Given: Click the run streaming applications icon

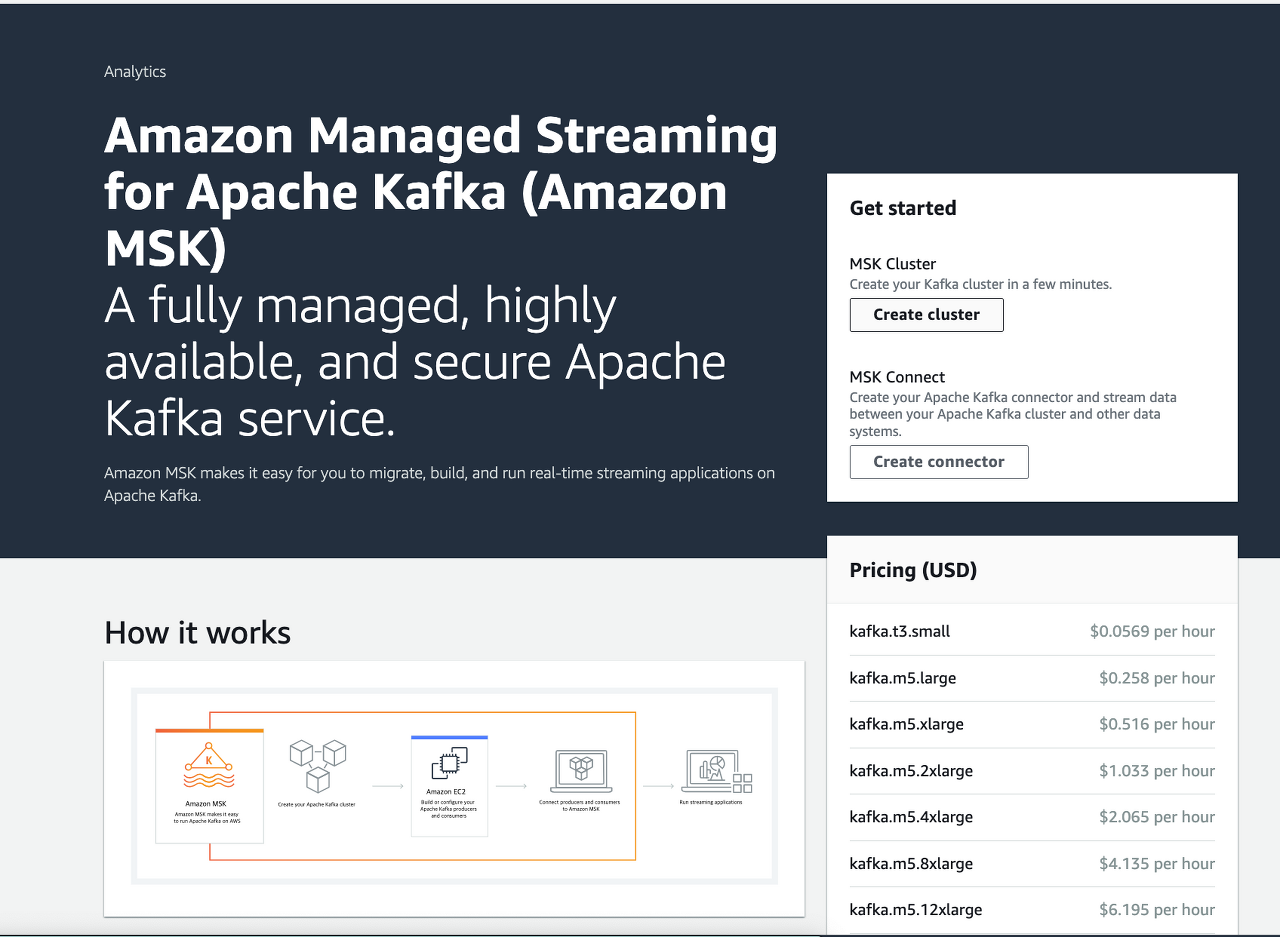Looking at the screenshot, I should click(x=717, y=771).
